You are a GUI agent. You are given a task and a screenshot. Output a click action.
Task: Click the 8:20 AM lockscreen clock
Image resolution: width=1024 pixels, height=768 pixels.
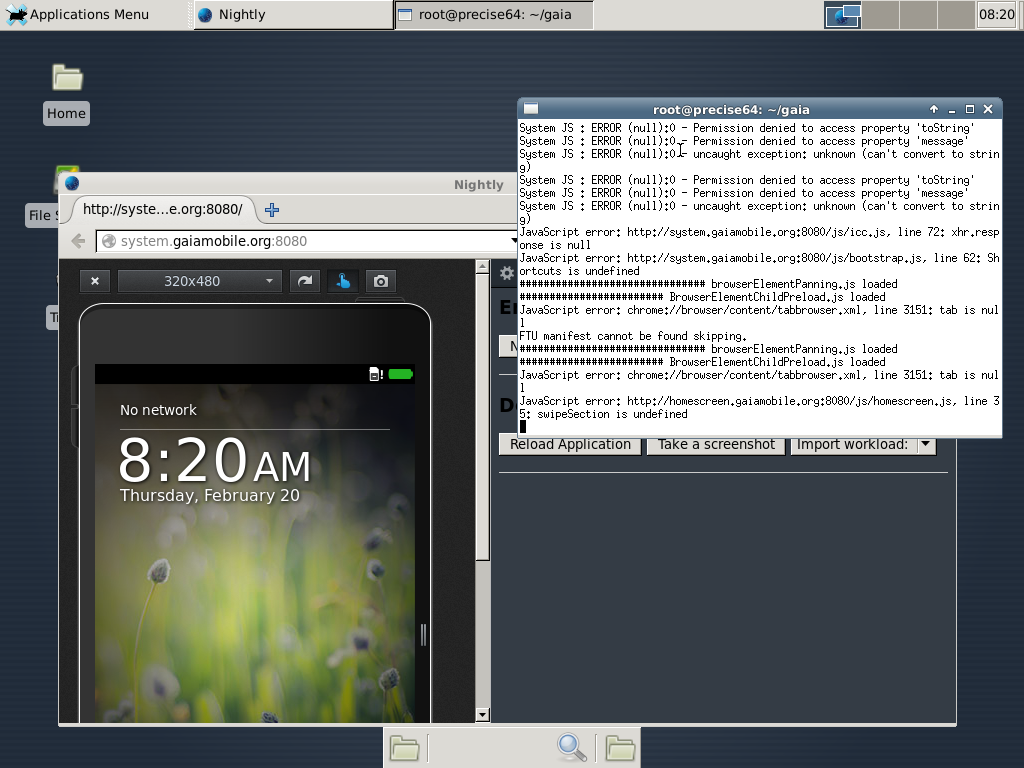[214, 460]
